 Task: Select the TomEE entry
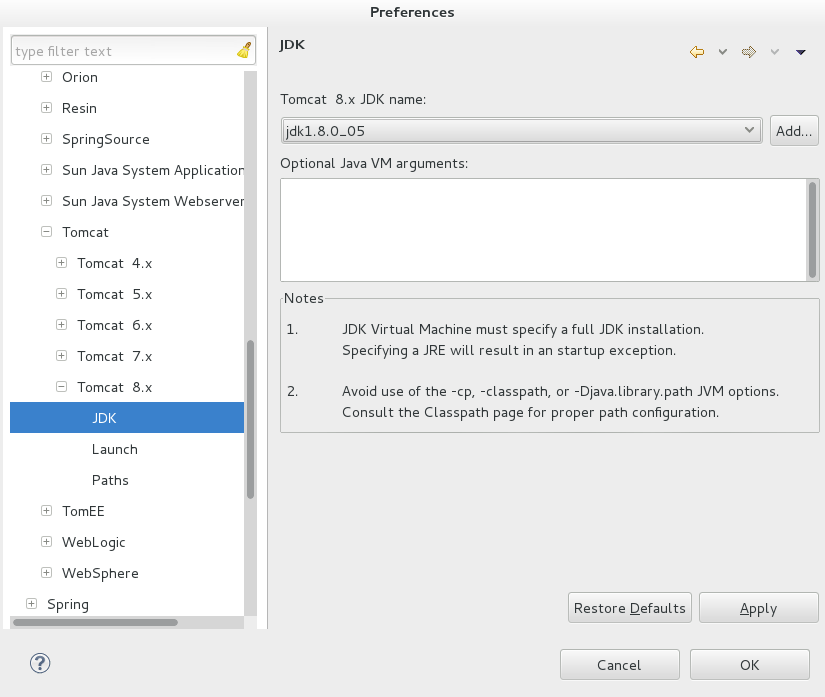click(x=83, y=511)
